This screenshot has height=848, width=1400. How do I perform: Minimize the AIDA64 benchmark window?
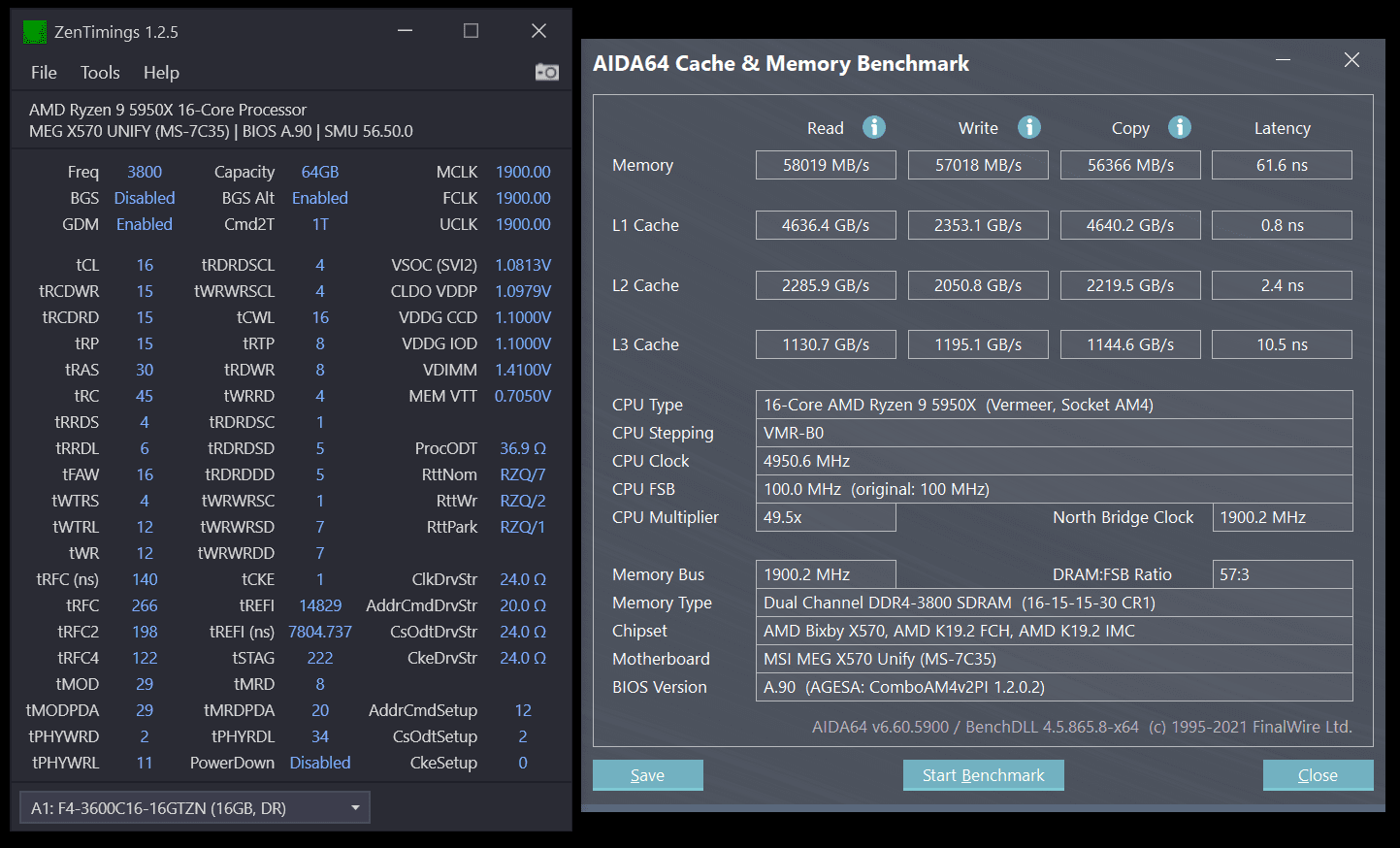[1283, 60]
